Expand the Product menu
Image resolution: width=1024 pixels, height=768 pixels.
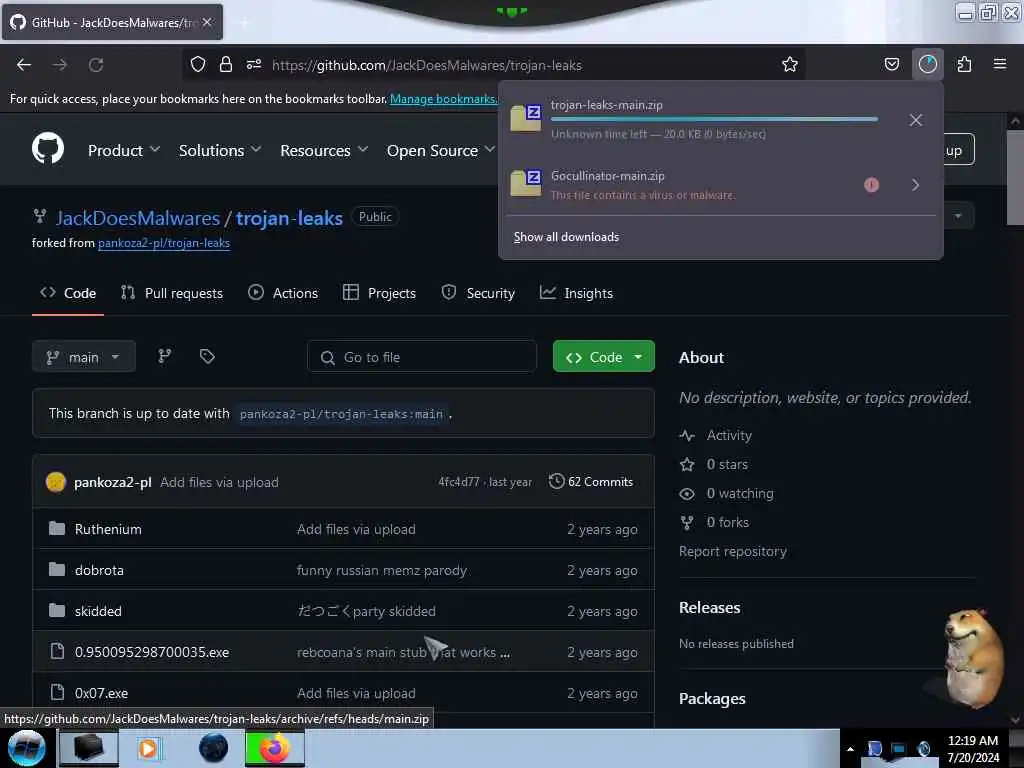coord(123,150)
